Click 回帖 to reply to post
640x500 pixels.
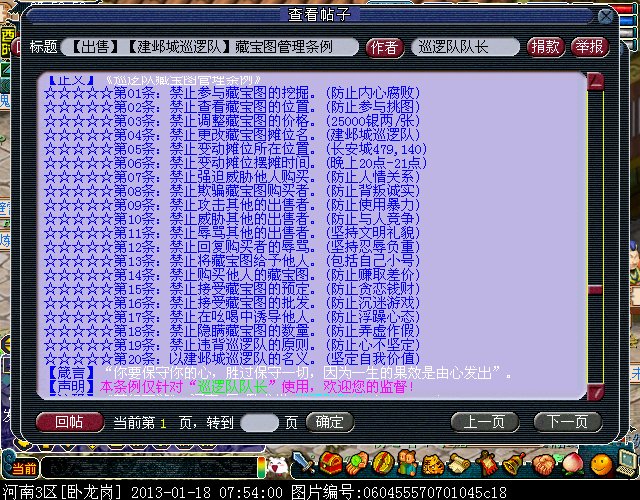[x=69, y=421]
